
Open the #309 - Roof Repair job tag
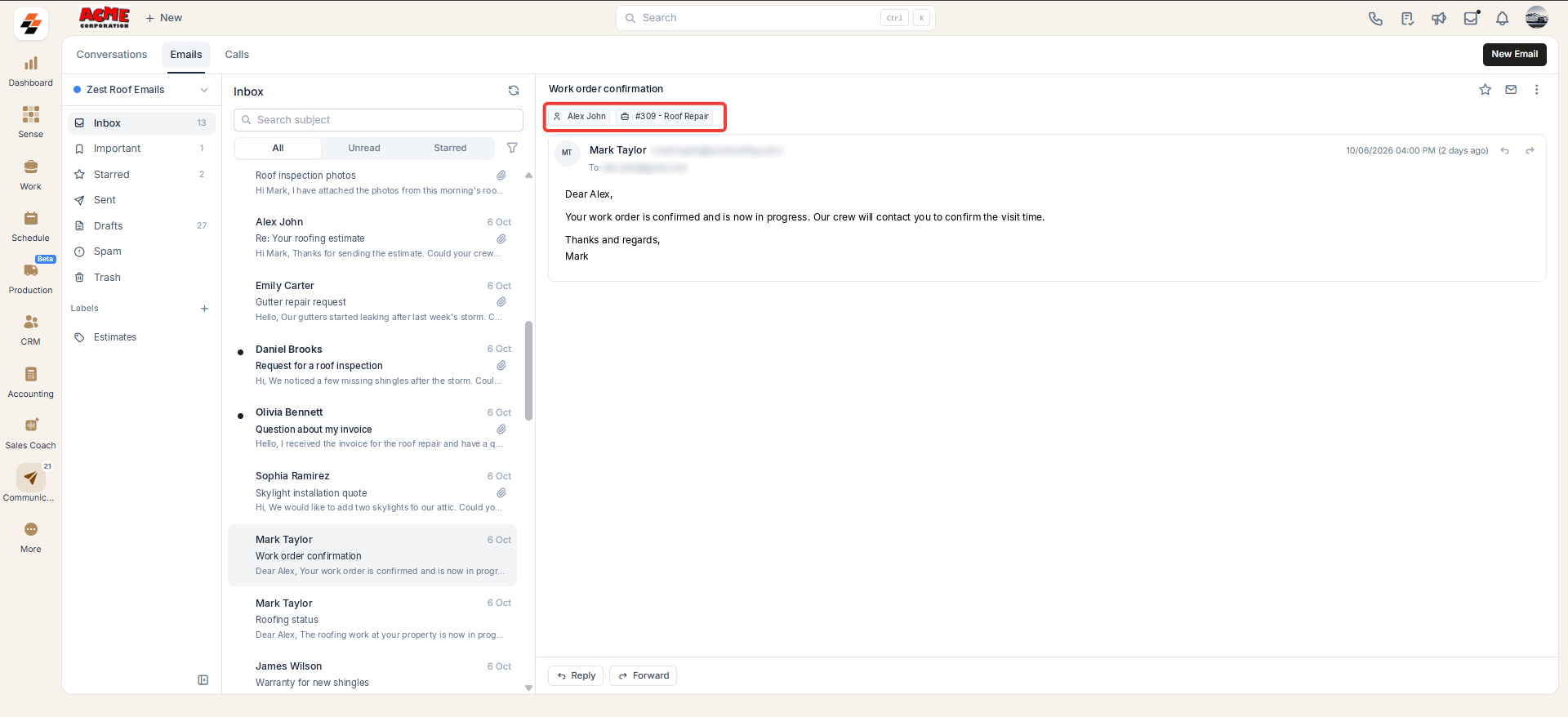point(664,117)
